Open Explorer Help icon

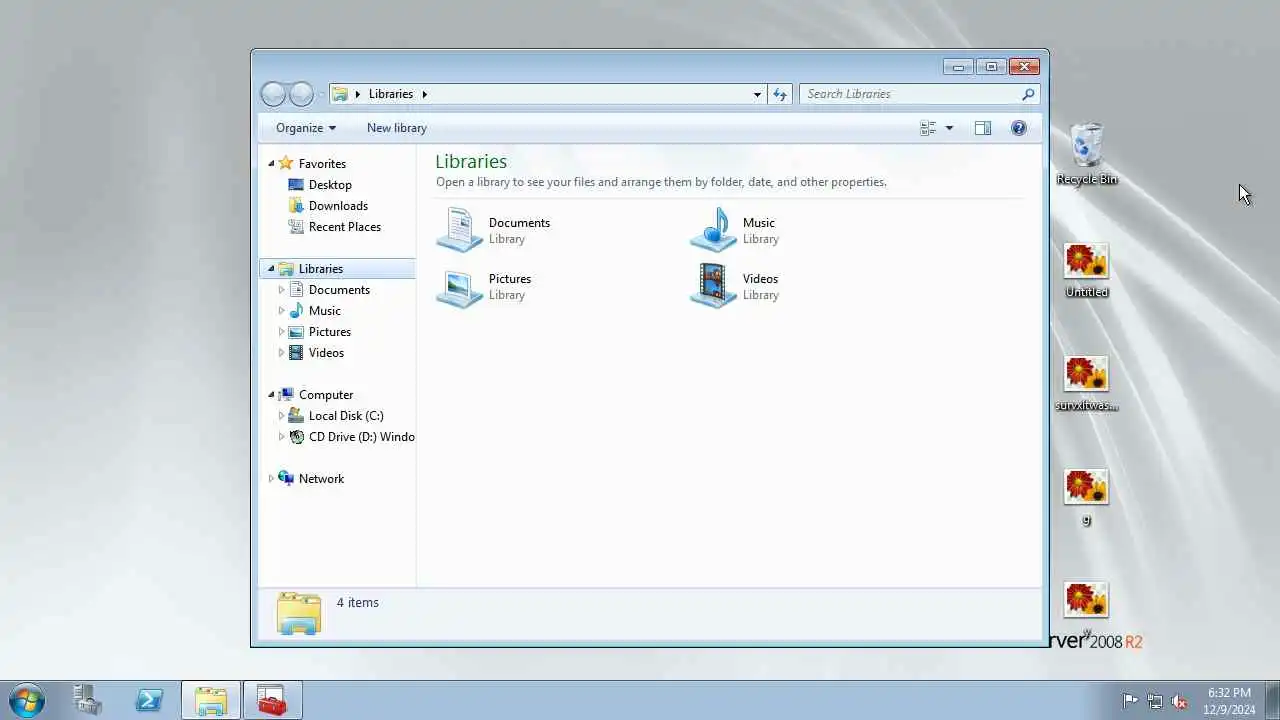coord(1018,128)
